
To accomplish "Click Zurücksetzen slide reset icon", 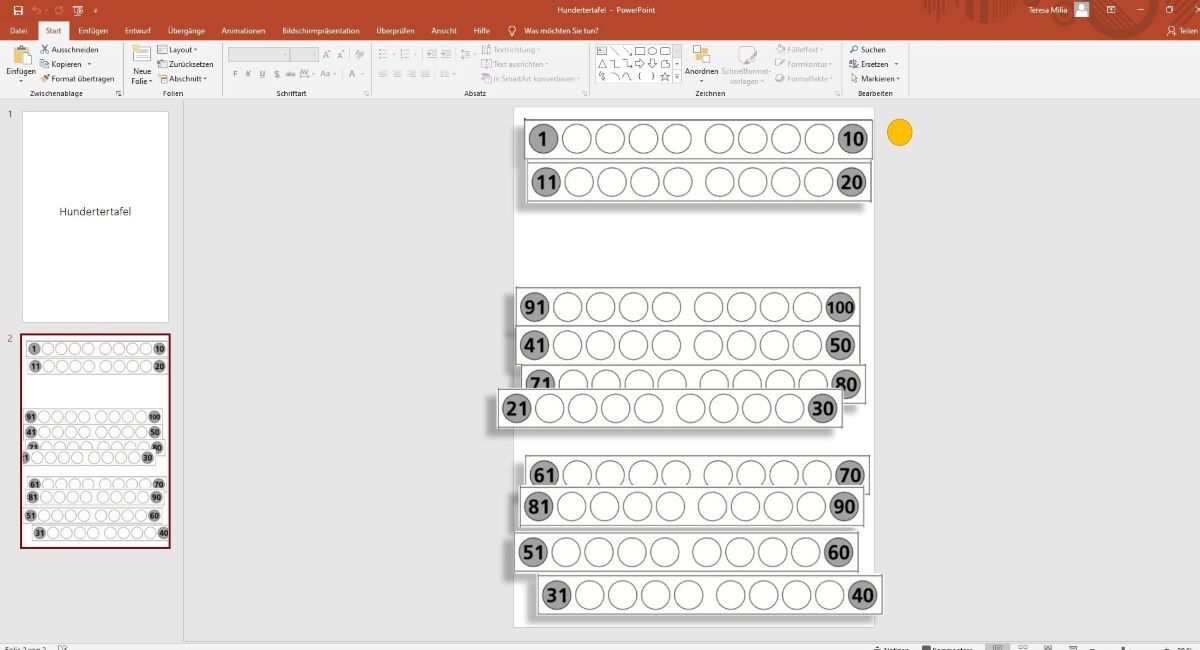I will point(163,64).
